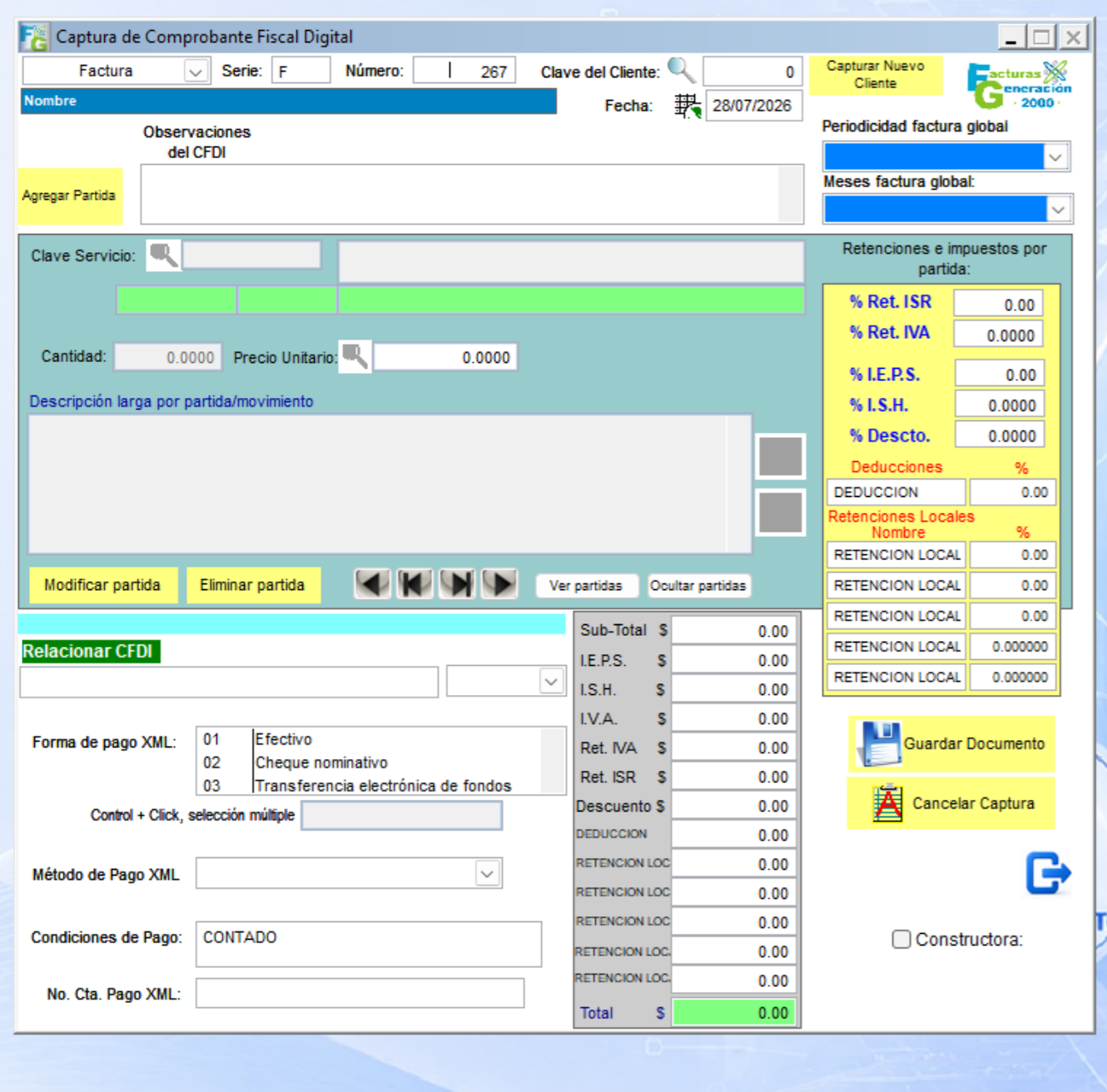Click the Serie input field

click(300, 71)
